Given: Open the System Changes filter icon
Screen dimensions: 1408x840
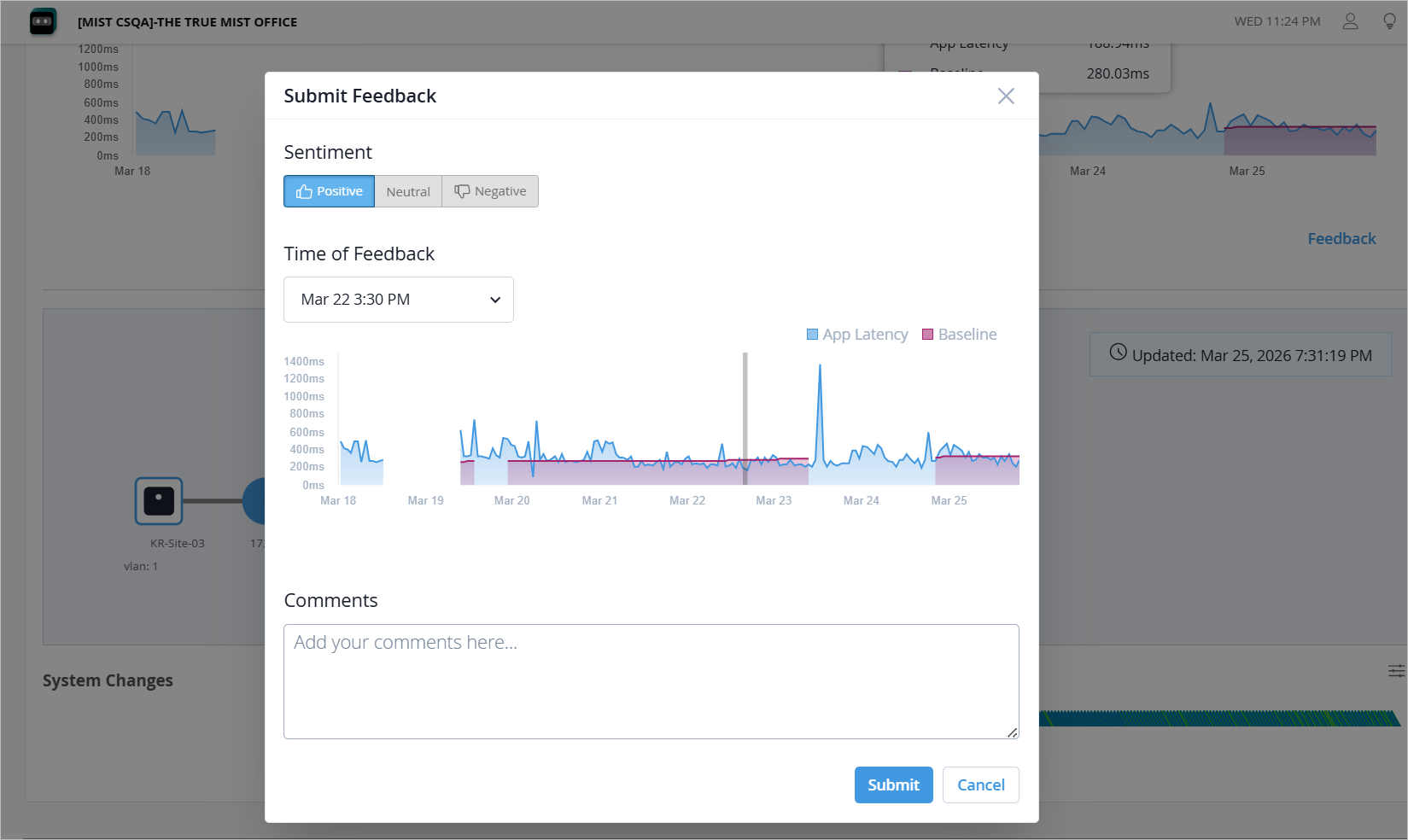Looking at the screenshot, I should click(1396, 671).
